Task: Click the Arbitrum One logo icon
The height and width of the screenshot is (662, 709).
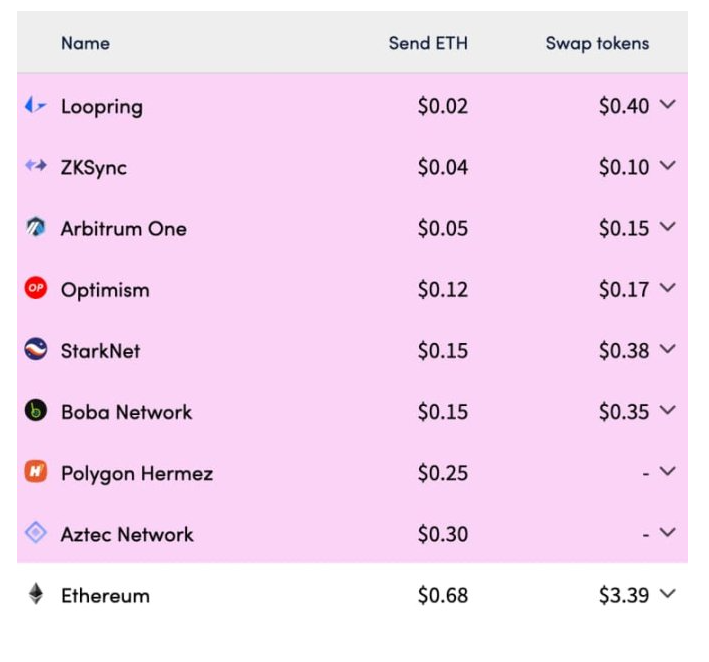Action: 36,227
